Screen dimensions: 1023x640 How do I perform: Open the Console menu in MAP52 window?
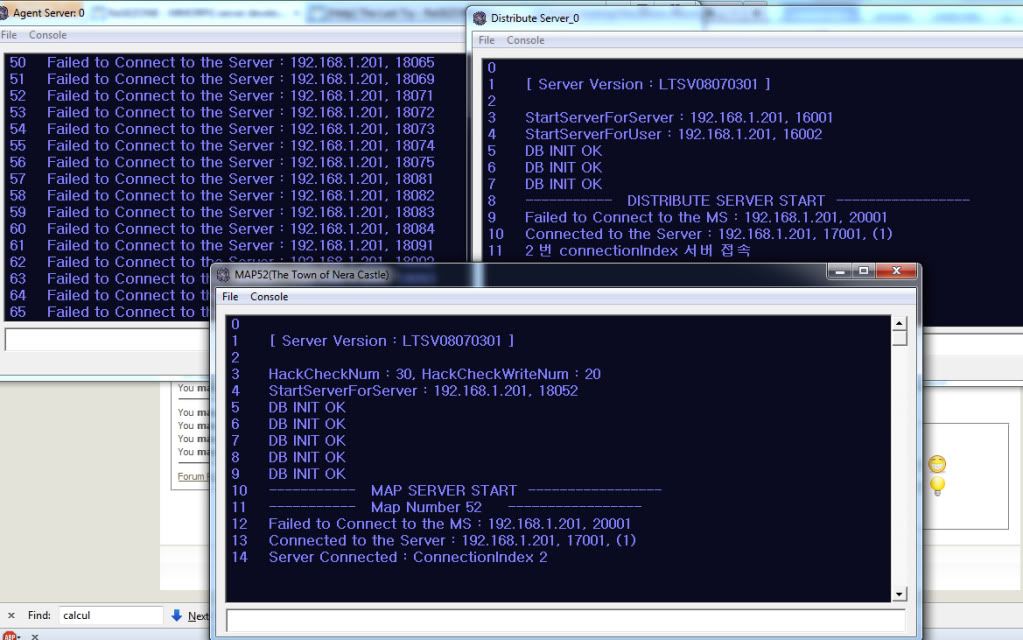pyautogui.click(x=268, y=297)
